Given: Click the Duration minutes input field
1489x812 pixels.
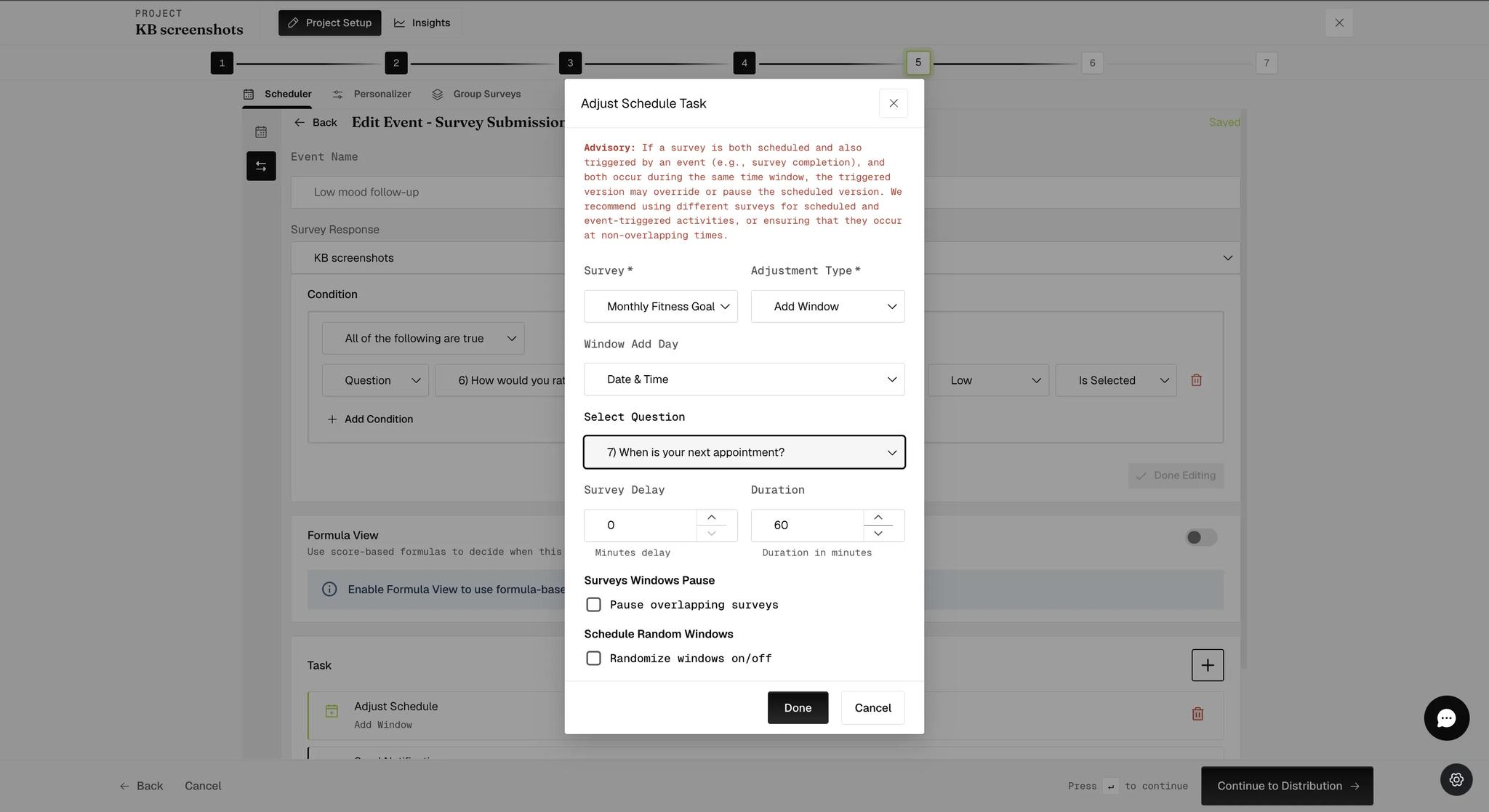Looking at the screenshot, I should 807,525.
